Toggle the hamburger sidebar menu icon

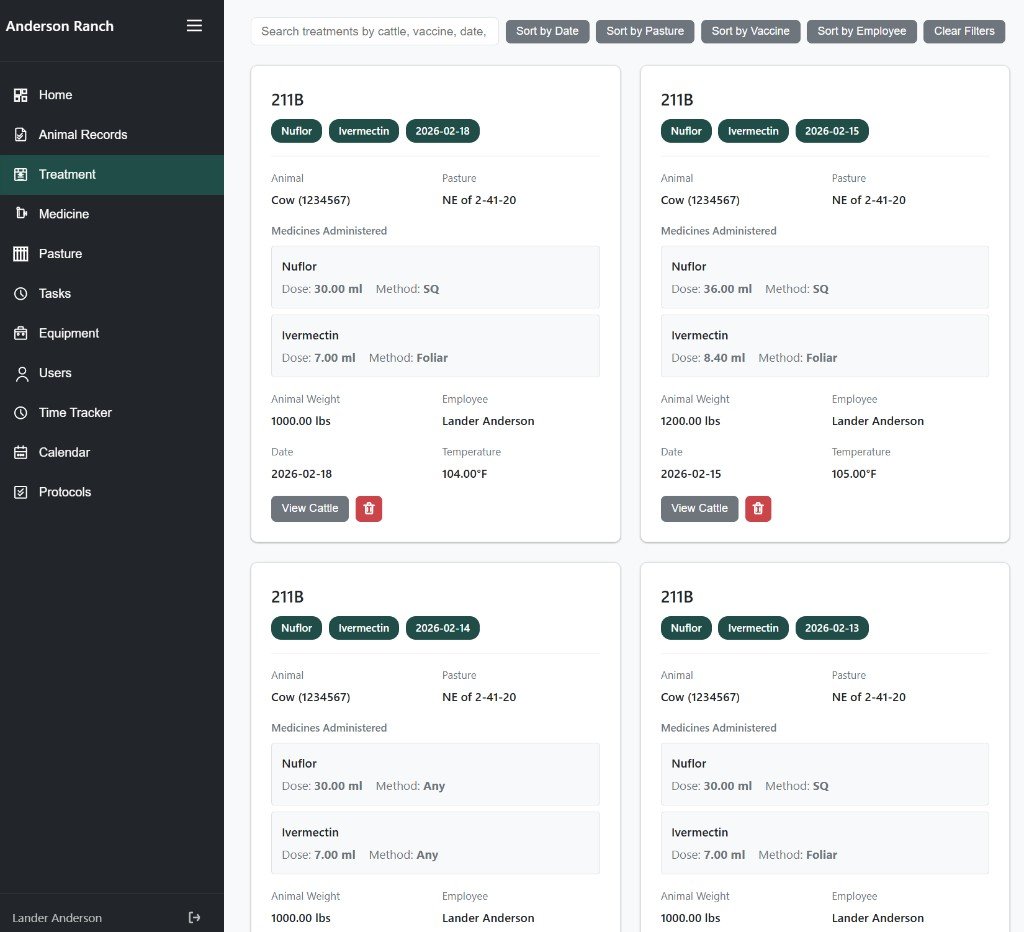[194, 26]
